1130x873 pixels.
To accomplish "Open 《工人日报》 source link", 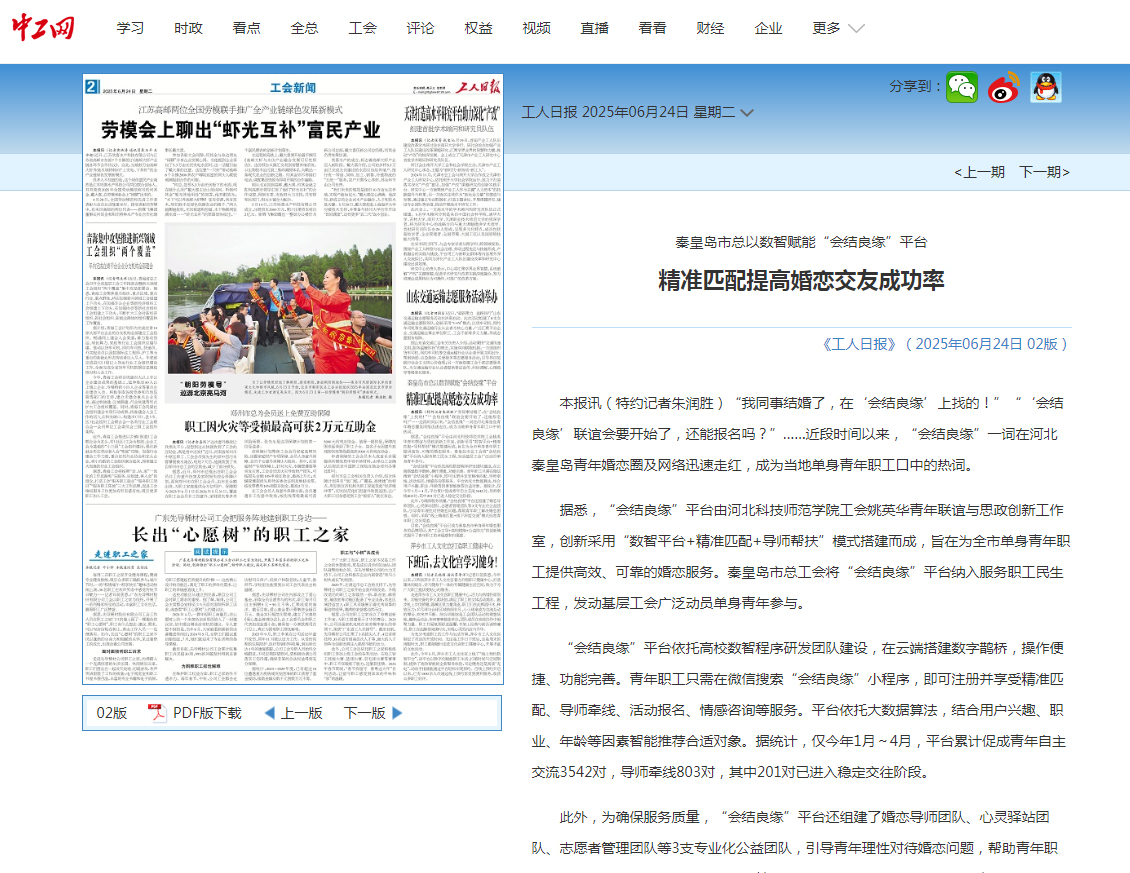I will click(859, 343).
